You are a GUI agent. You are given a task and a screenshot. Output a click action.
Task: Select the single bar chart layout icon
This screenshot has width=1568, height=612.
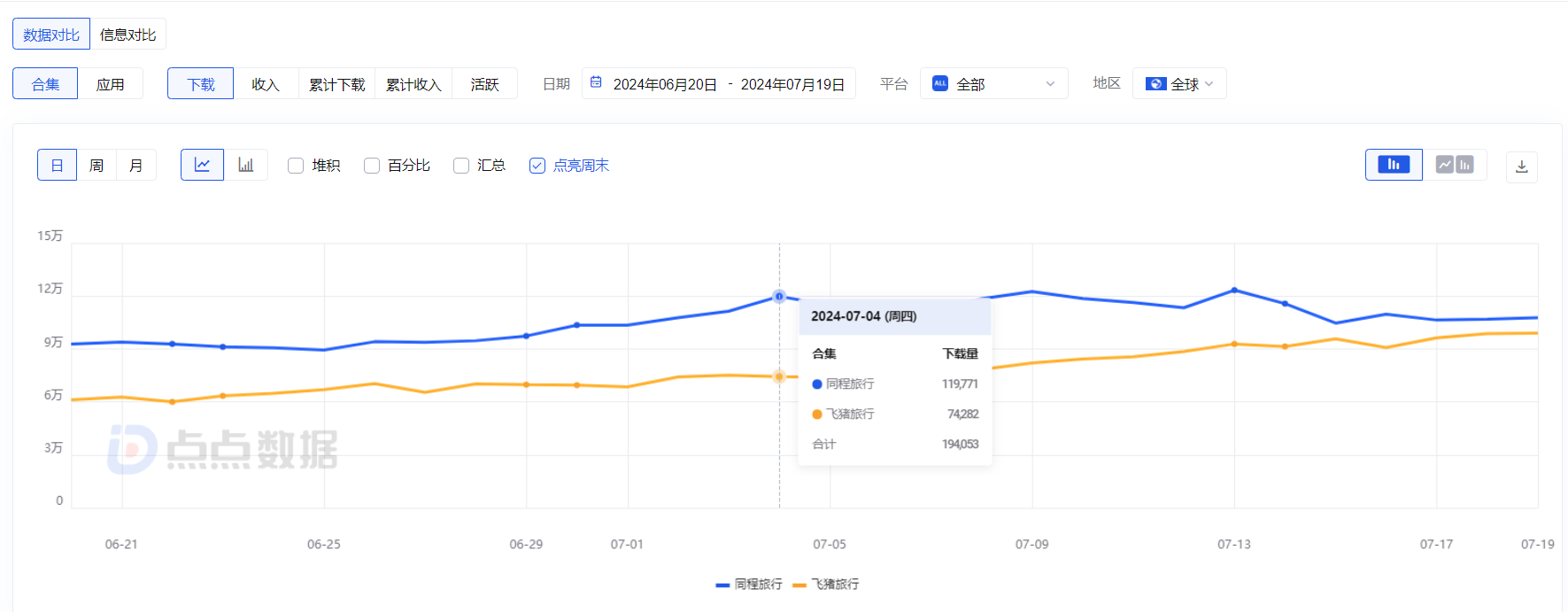[x=1394, y=165]
